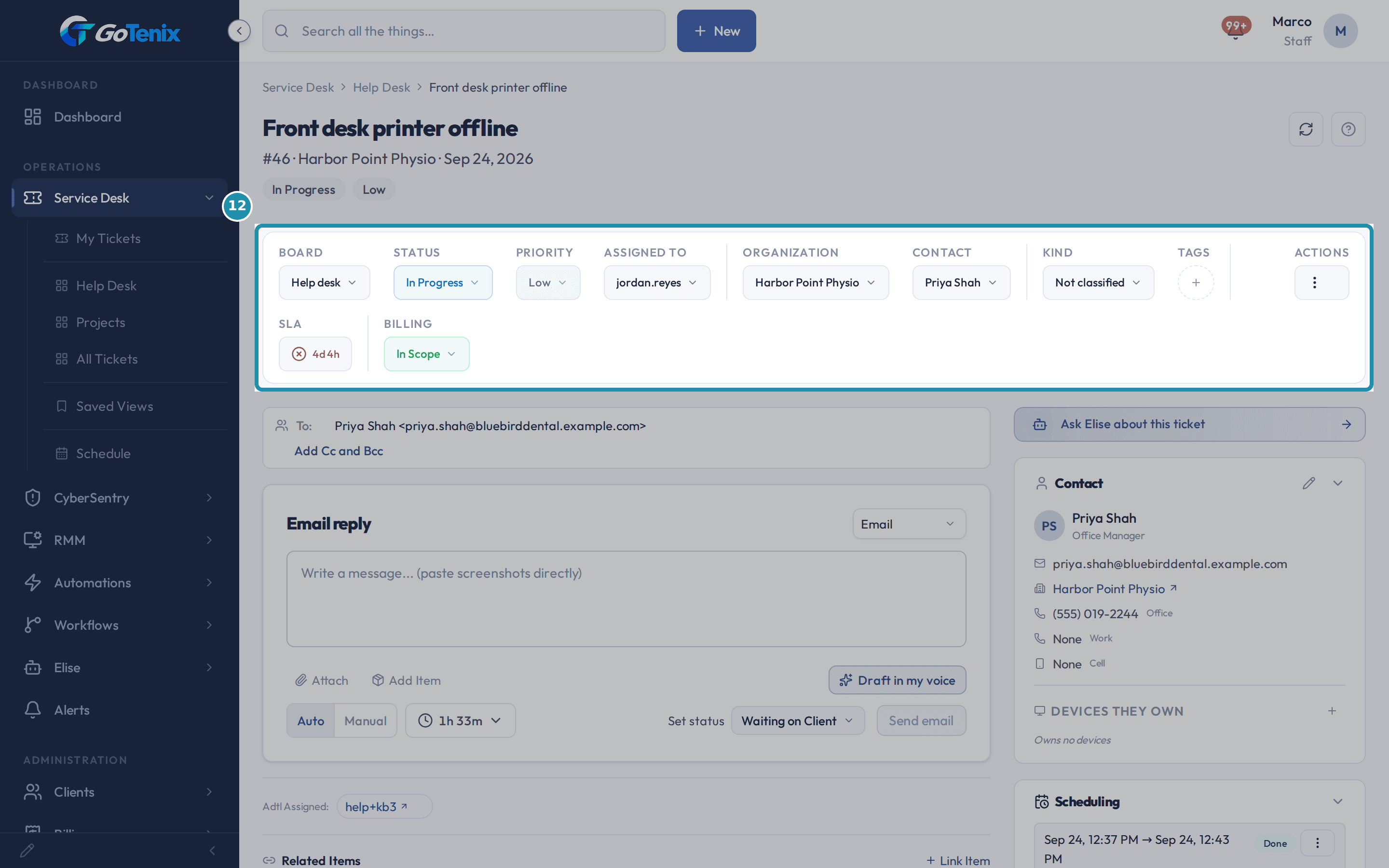The height and width of the screenshot is (868, 1389).
Task: Open the Assigned To jordan.reyes dropdown
Action: 656,283
